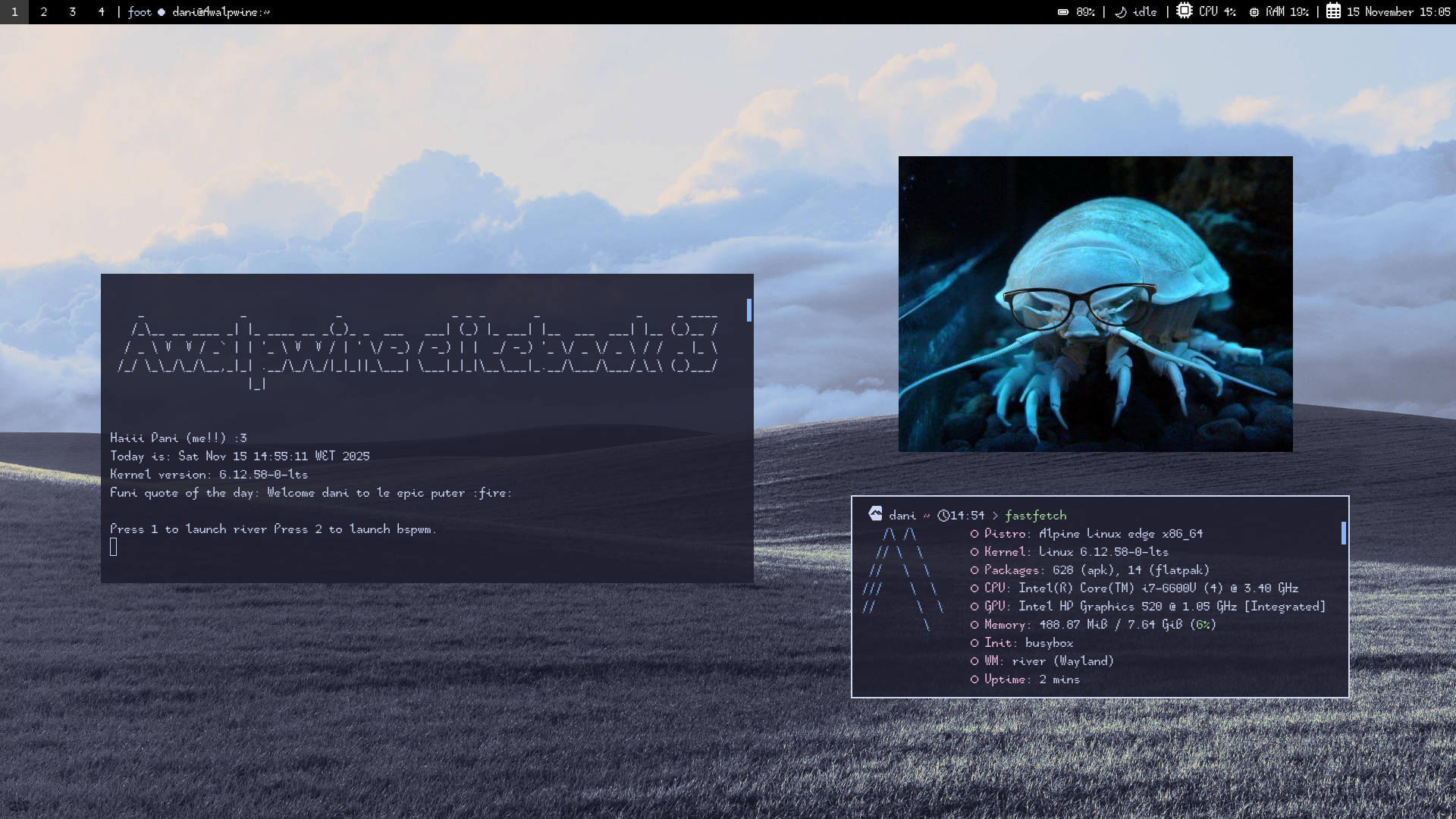Image resolution: width=1456 pixels, height=819 pixels.
Task: Click the home icon in the fastfetch prompt
Action: 876,515
